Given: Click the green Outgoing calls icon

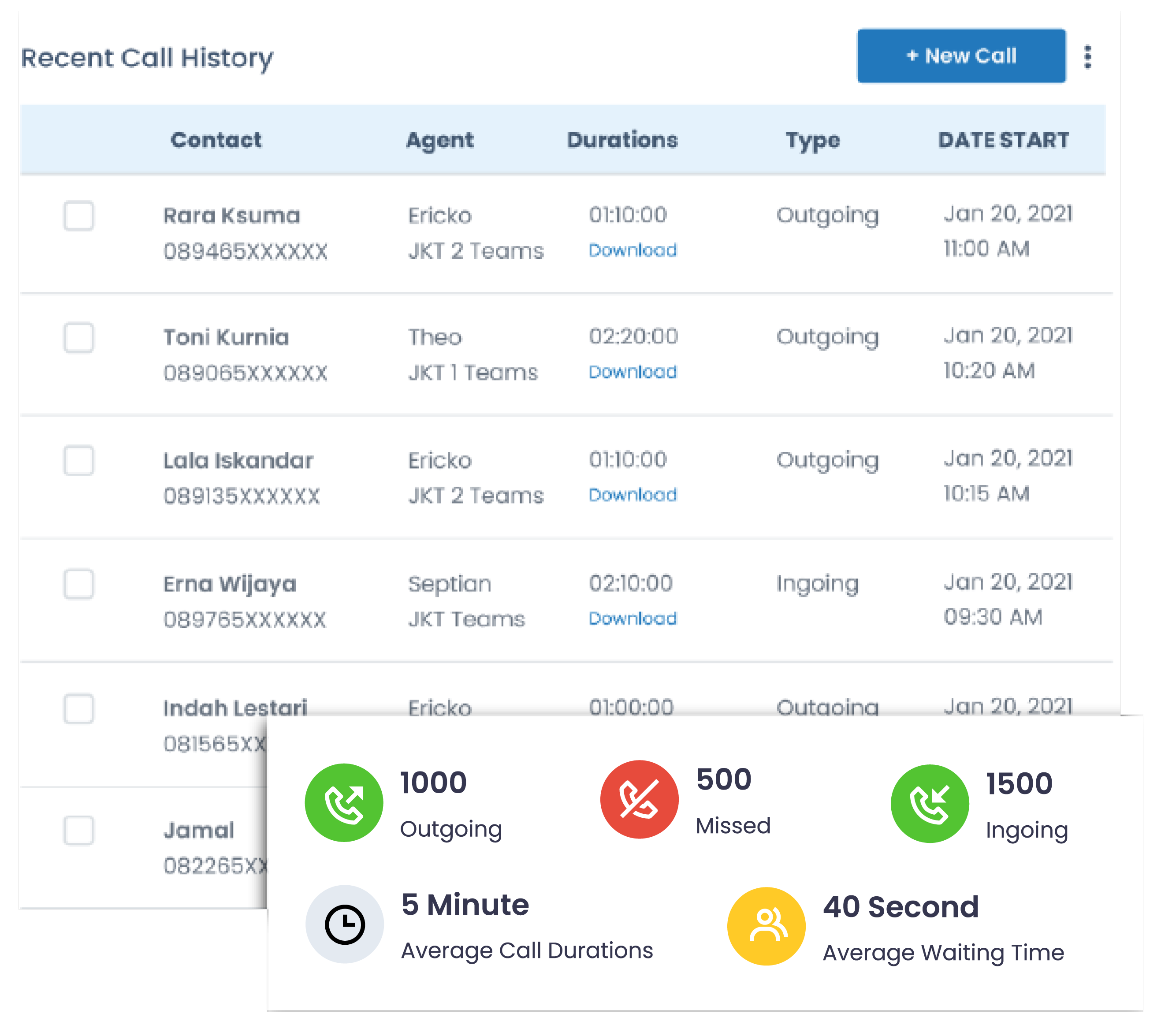Looking at the screenshot, I should (x=344, y=803).
